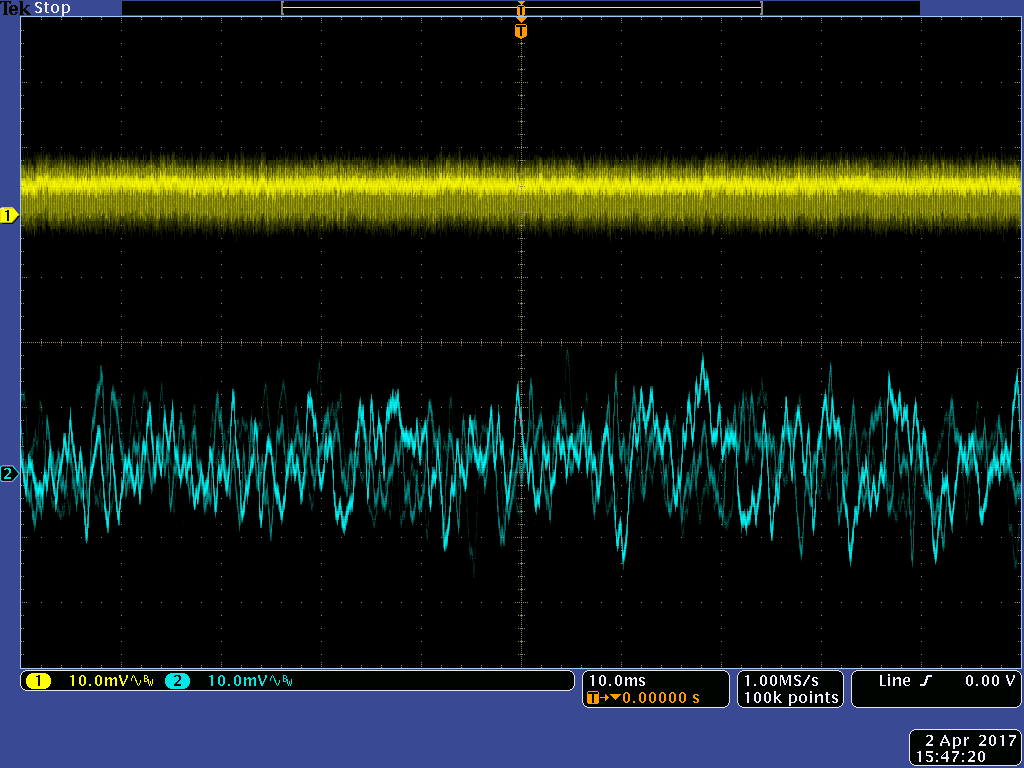Click the orange trigger delay T icon
Viewport: 1024px width, 768px height.
[x=595, y=698]
